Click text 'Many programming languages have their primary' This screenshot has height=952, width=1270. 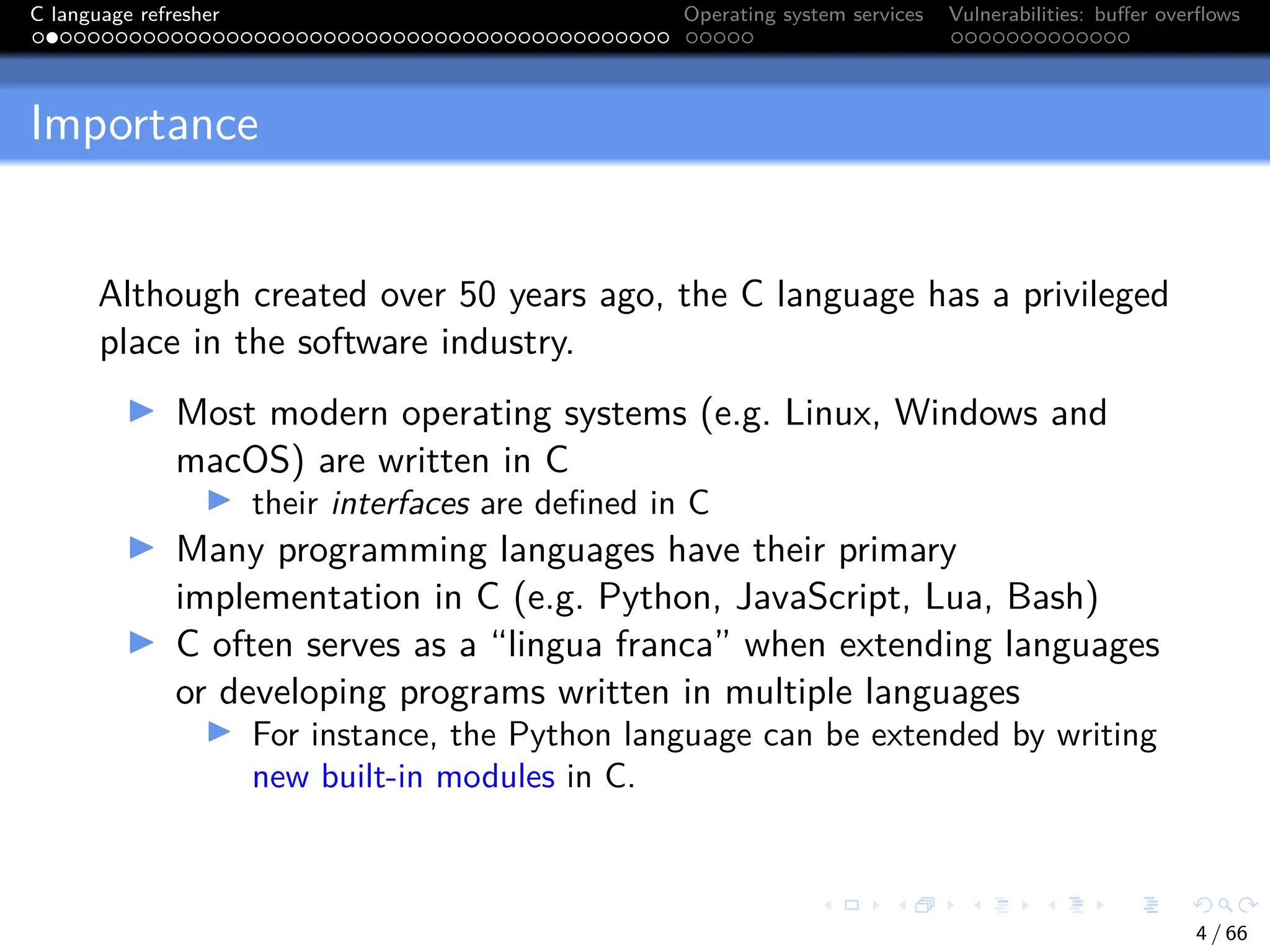[567, 550]
